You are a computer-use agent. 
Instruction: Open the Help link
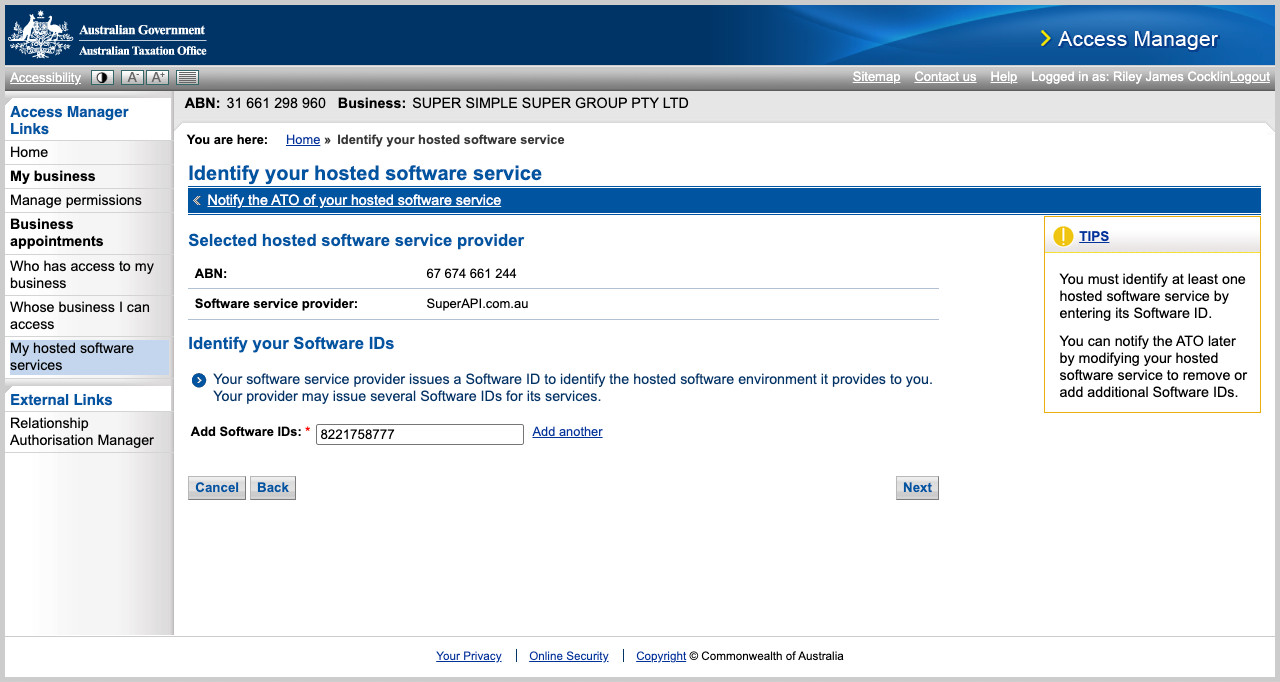pos(1003,77)
